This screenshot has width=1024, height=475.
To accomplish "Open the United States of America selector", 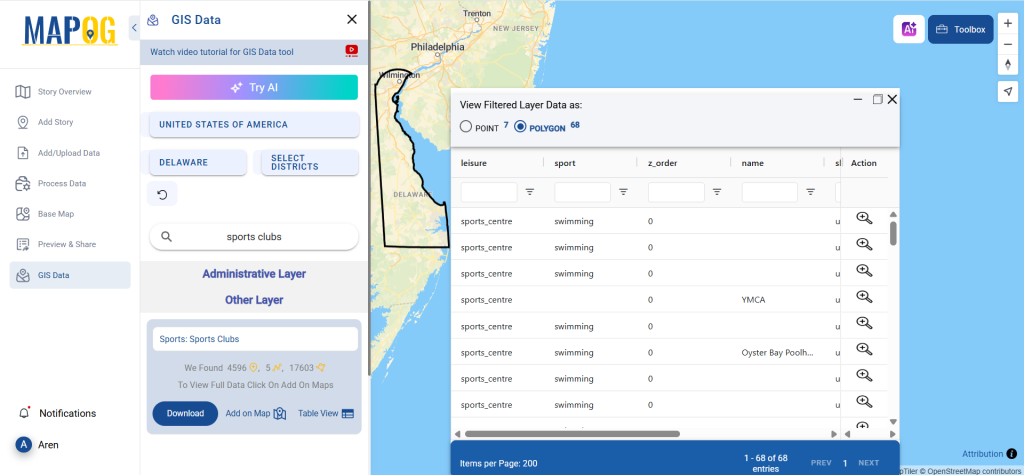I will click(x=254, y=125).
